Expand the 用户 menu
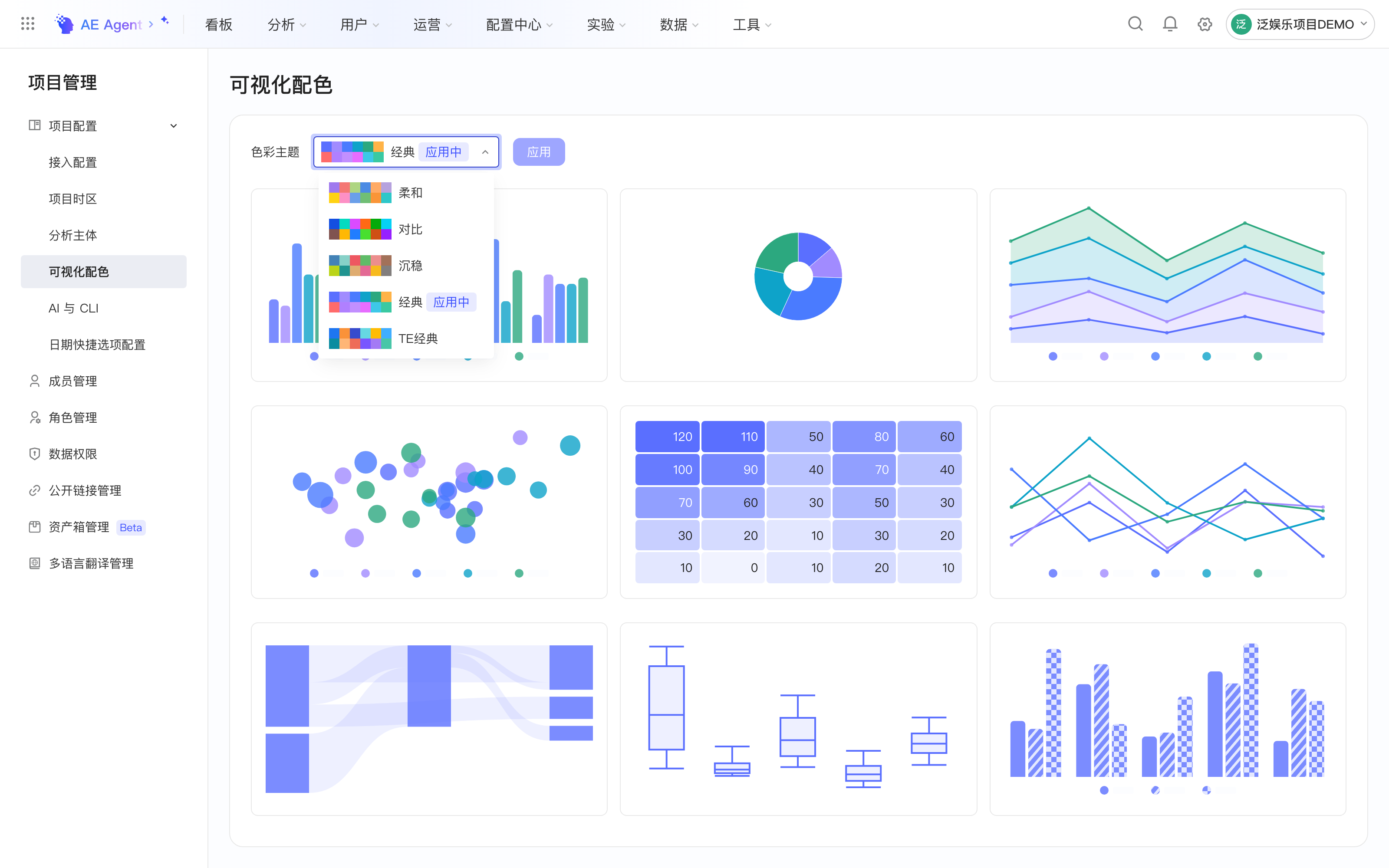The width and height of the screenshot is (1389, 868). click(360, 25)
